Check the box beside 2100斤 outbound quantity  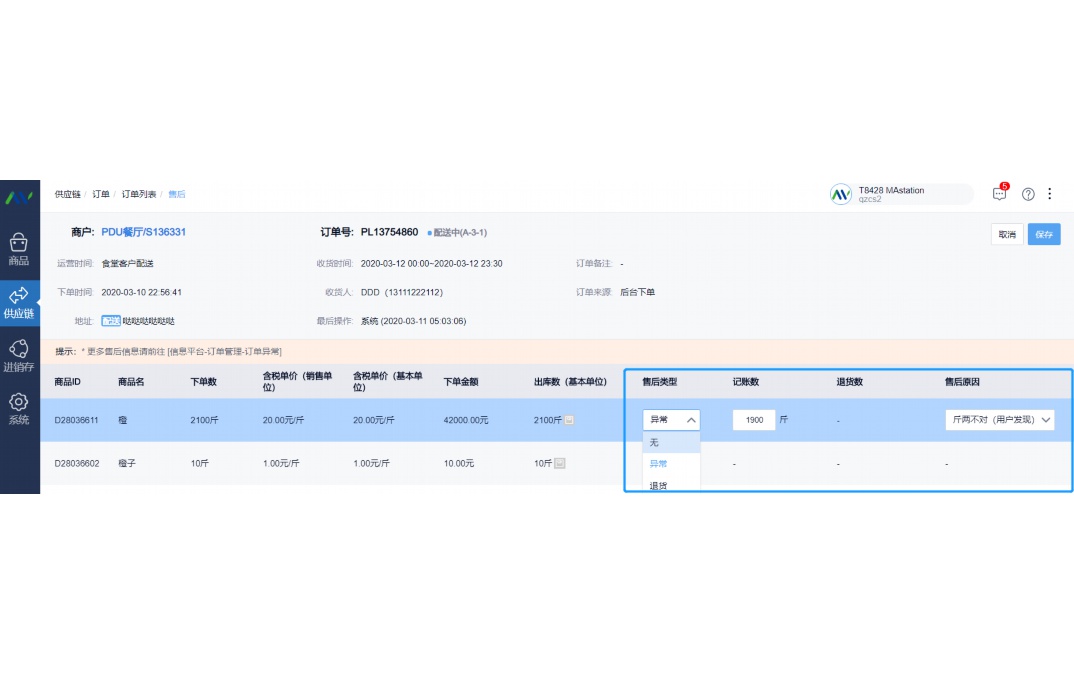pyautogui.click(x=569, y=419)
